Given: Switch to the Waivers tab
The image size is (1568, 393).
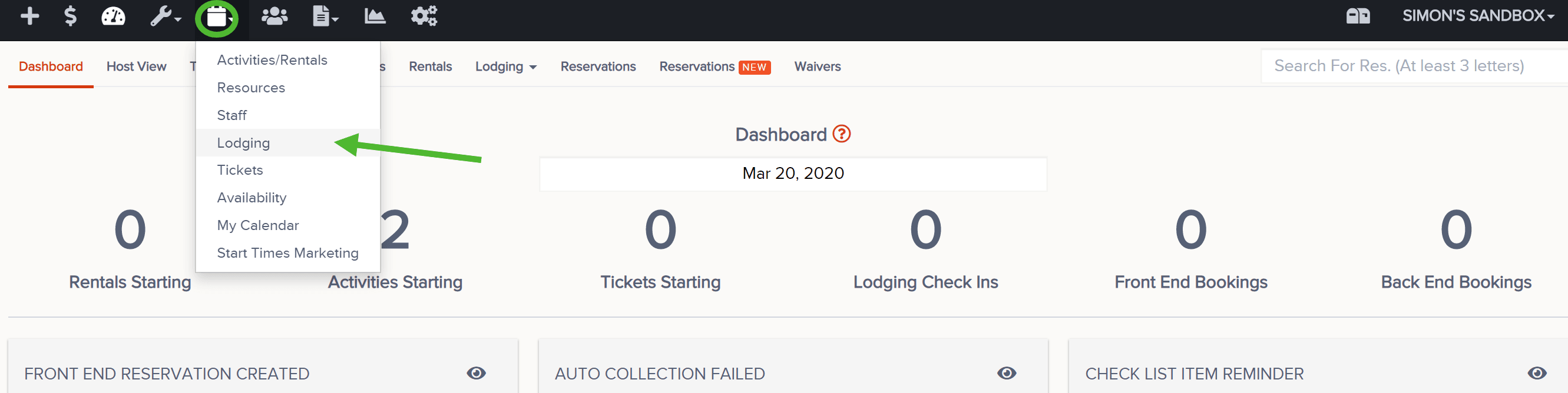Looking at the screenshot, I should [818, 66].
